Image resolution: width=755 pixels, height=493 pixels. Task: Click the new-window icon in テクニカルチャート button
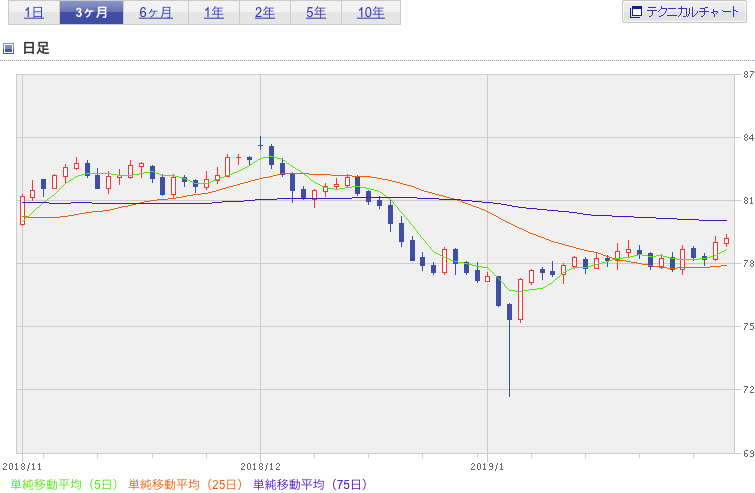click(636, 12)
